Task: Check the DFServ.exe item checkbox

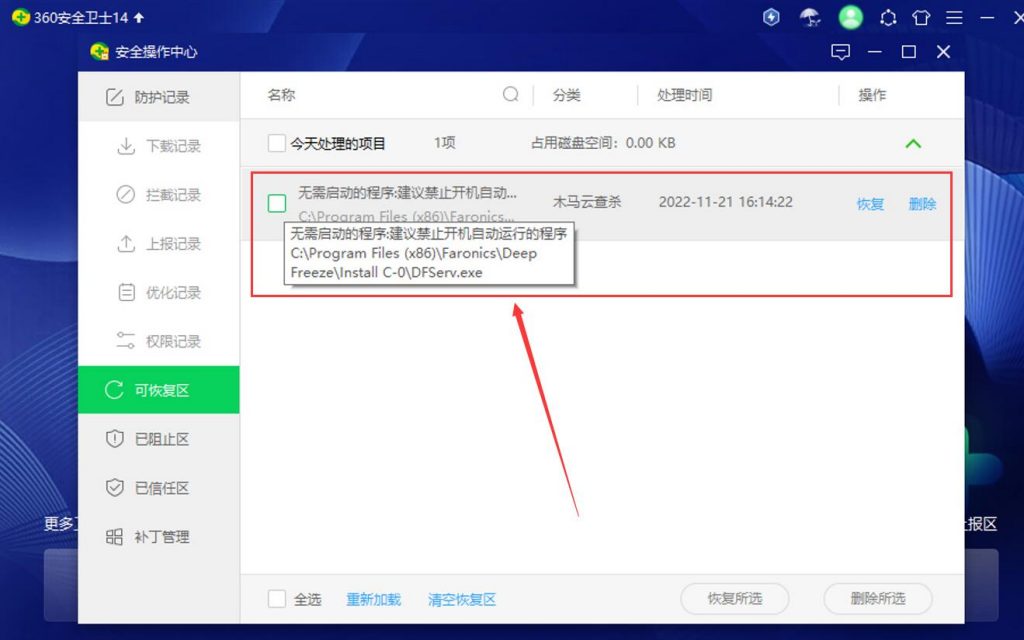Action: (277, 204)
